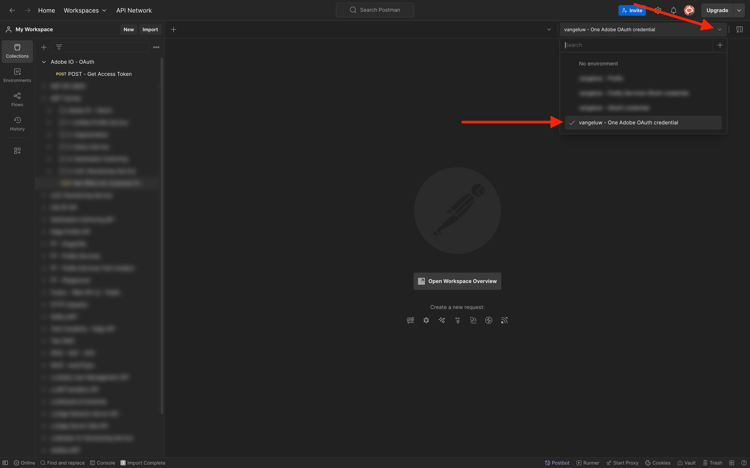
Task: Open the History sidebar tab
Action: tap(17, 123)
